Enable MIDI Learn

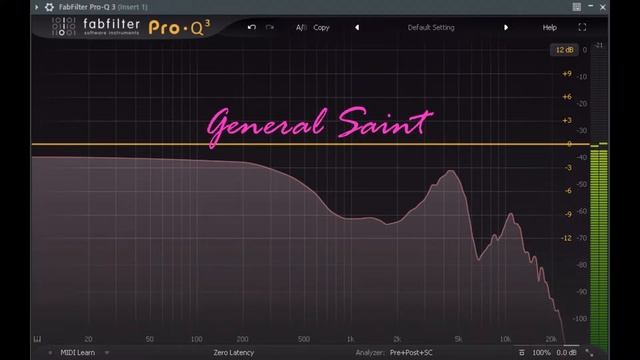78,352
